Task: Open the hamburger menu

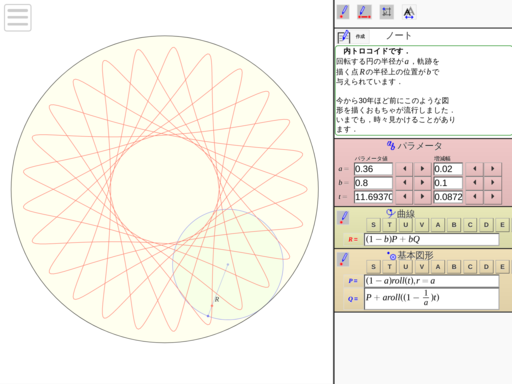Action: tap(18, 18)
